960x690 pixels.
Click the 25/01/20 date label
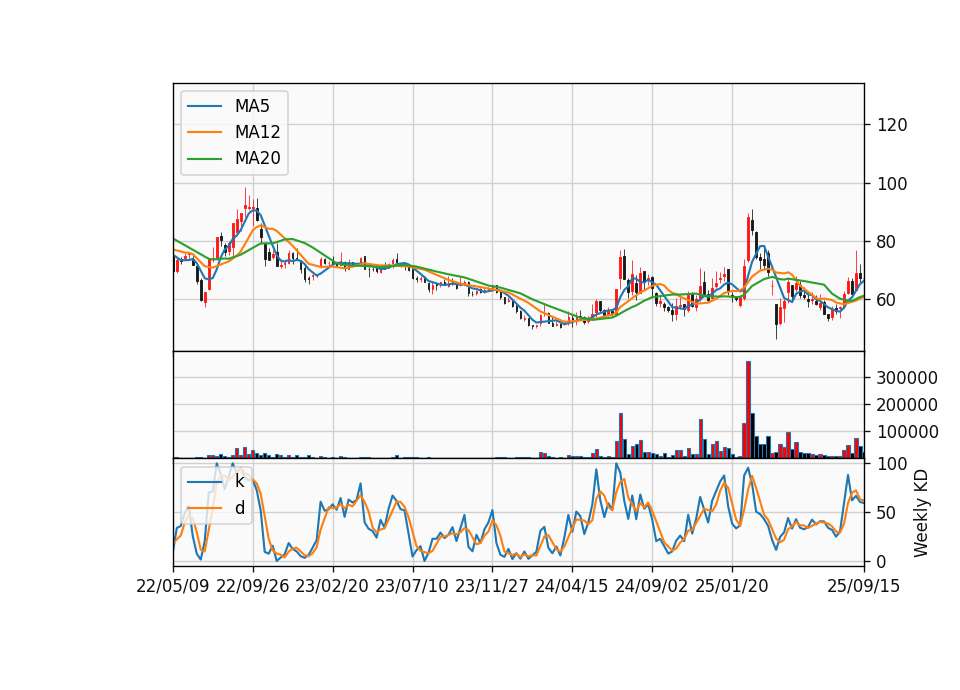pyautogui.click(x=732, y=586)
